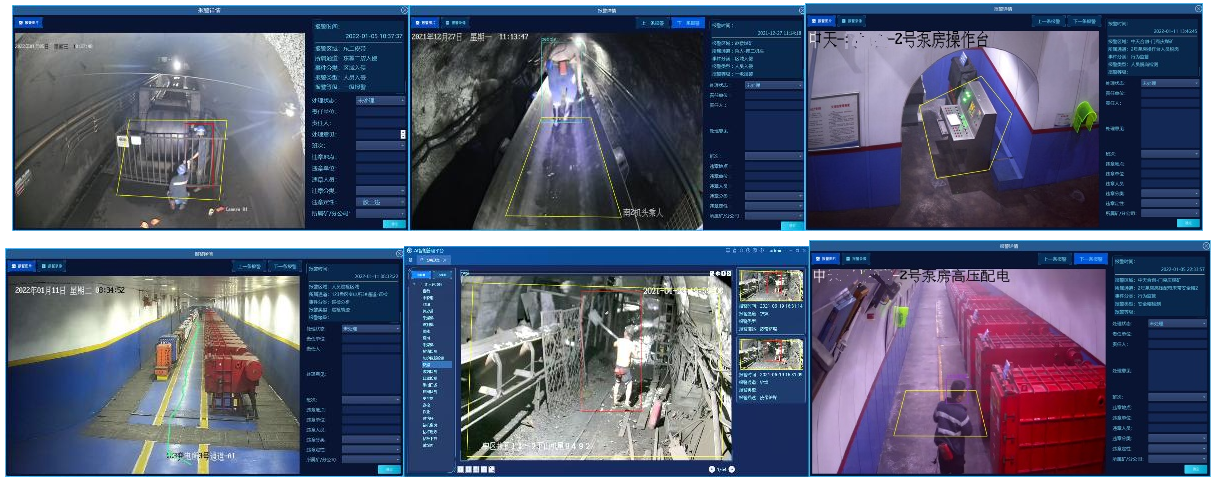Click the first layout icon below shovel worker video
1215x481 pixels.
click(461, 469)
